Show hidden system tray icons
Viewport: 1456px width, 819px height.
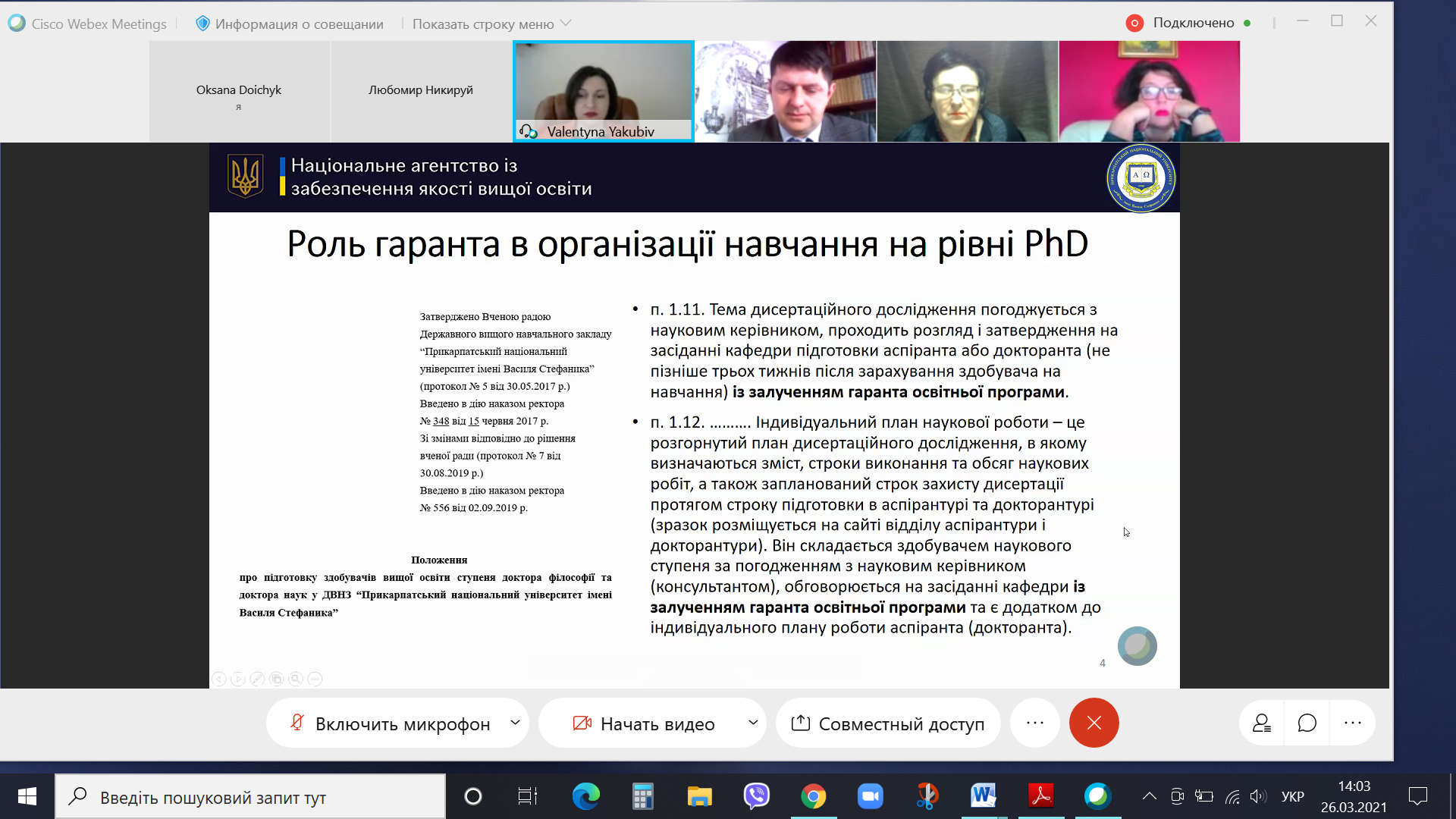click(x=1150, y=796)
